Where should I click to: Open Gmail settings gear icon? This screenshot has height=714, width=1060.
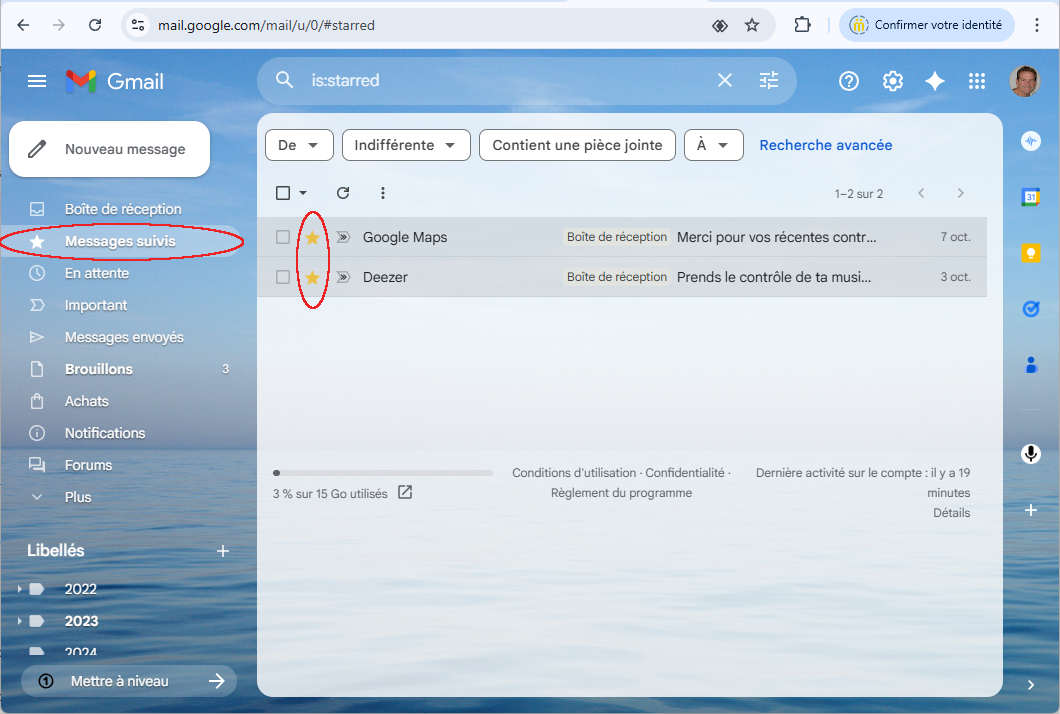tap(893, 81)
